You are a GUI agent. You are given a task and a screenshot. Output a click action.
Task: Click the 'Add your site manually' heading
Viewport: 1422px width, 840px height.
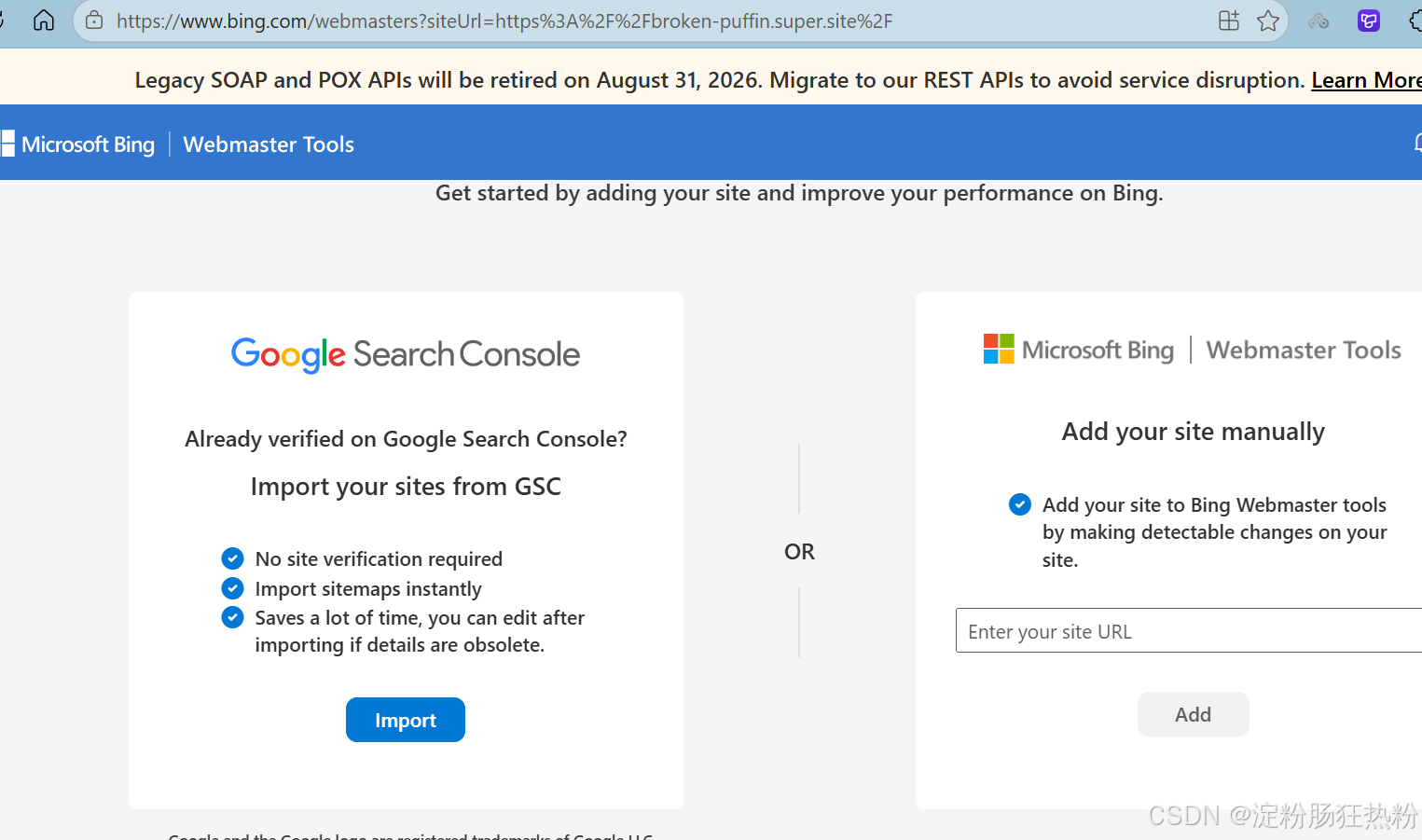coord(1194,432)
